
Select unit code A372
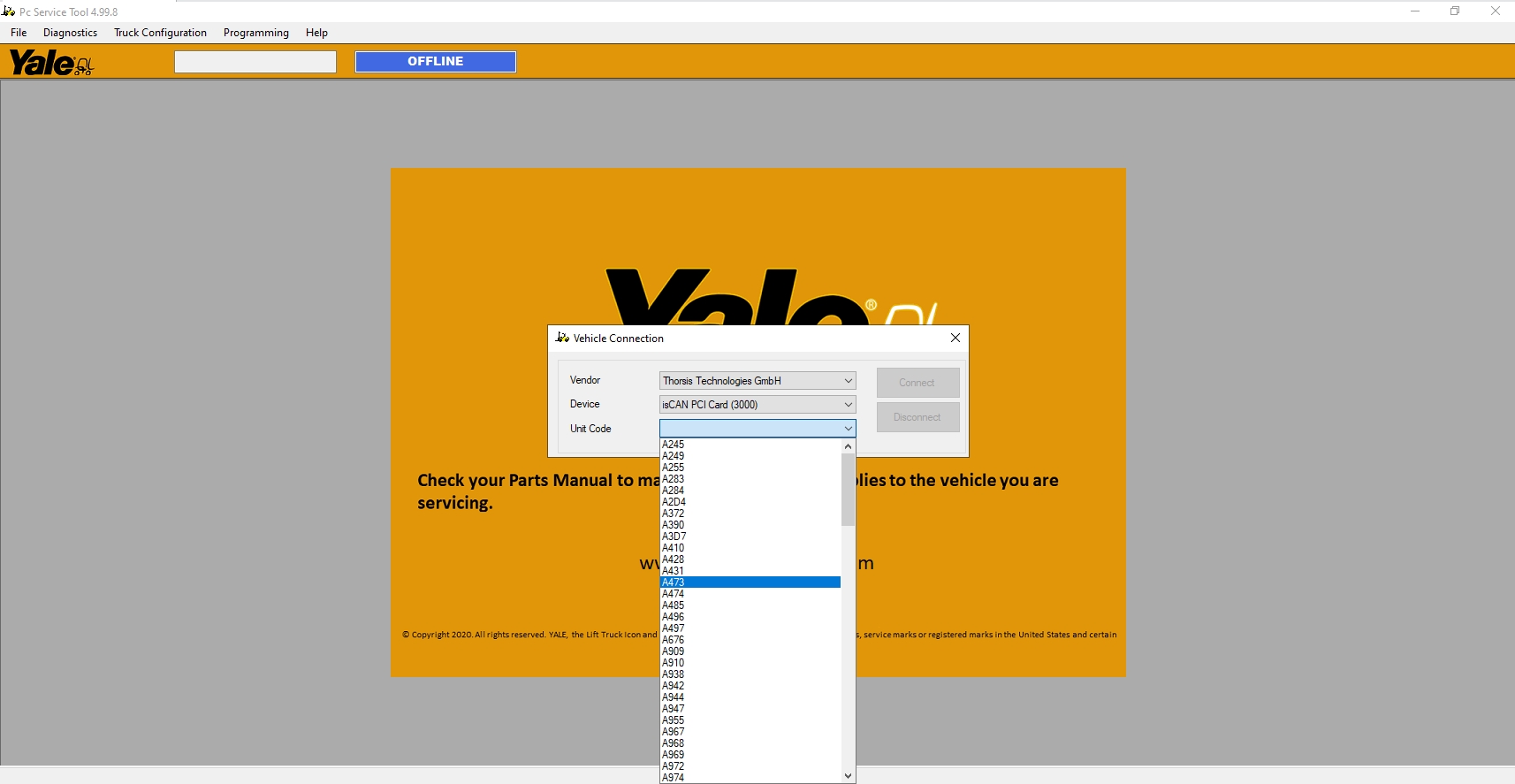click(750, 514)
